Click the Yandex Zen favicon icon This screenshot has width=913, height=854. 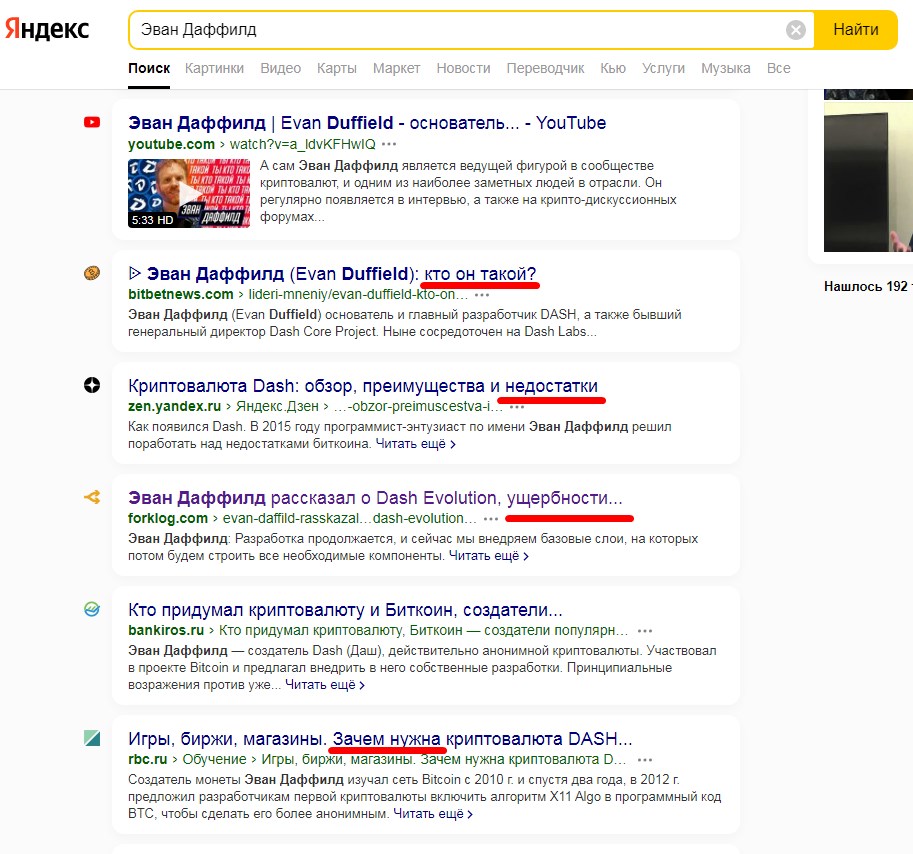(92, 385)
